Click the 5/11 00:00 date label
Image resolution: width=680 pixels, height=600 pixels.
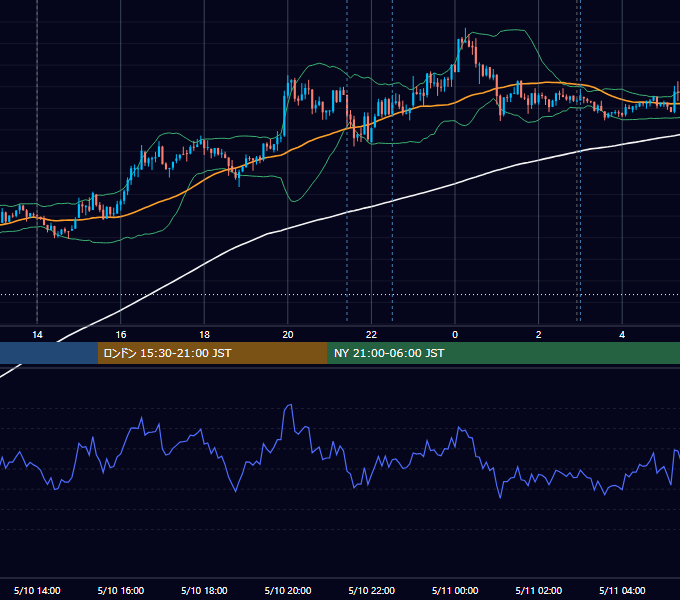455,590
